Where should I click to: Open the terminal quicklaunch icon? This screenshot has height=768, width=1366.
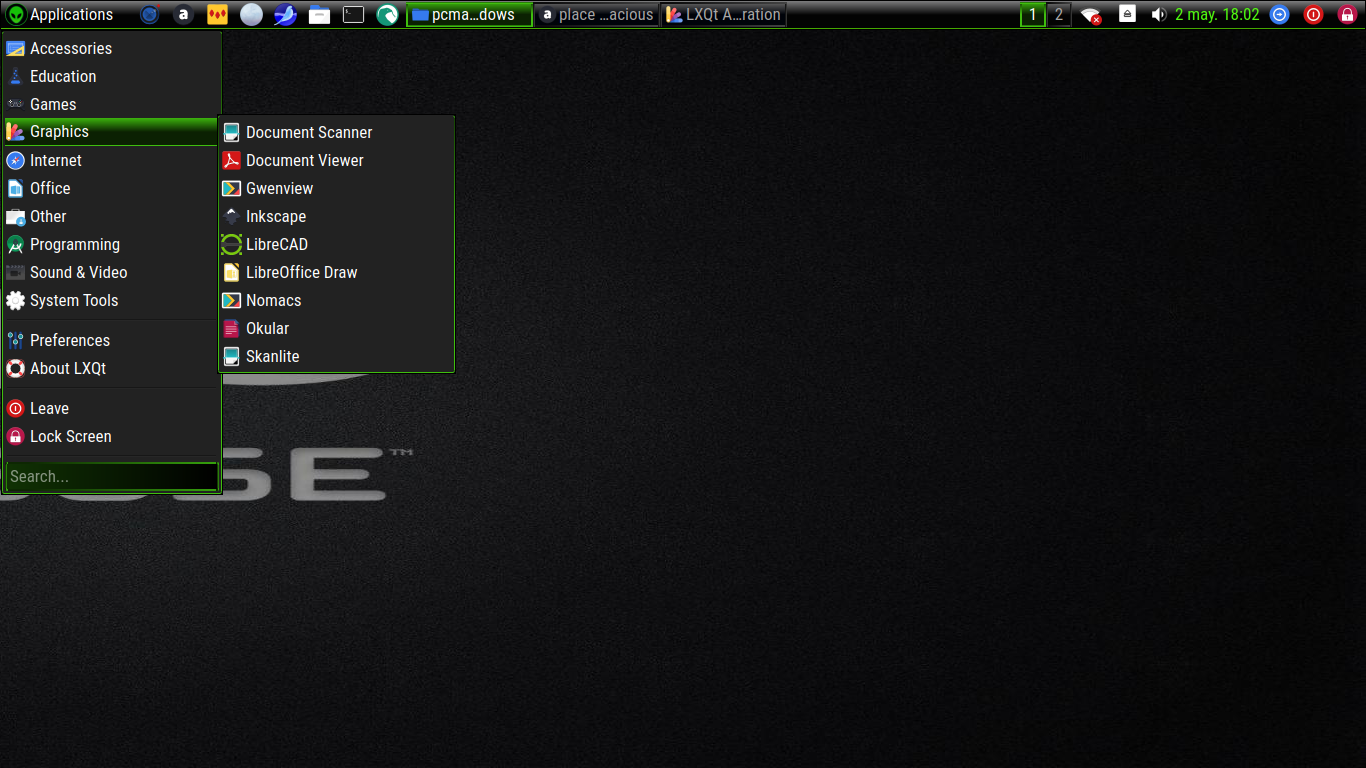point(353,15)
